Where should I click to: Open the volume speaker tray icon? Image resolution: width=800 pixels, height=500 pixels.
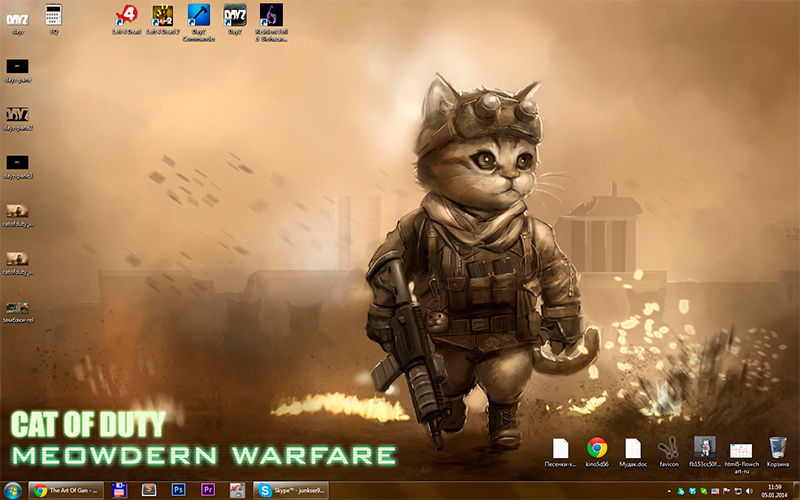(748, 491)
